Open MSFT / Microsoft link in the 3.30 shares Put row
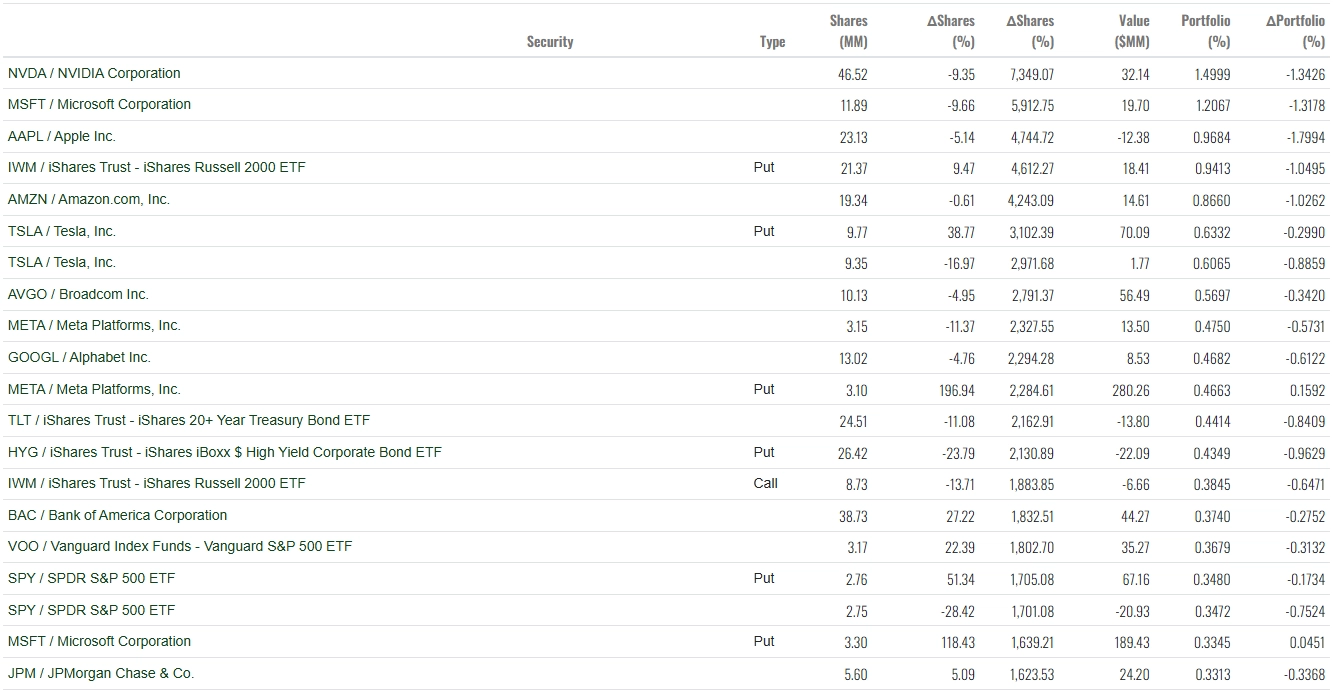The height and width of the screenshot is (694, 1333). [x=99, y=641]
